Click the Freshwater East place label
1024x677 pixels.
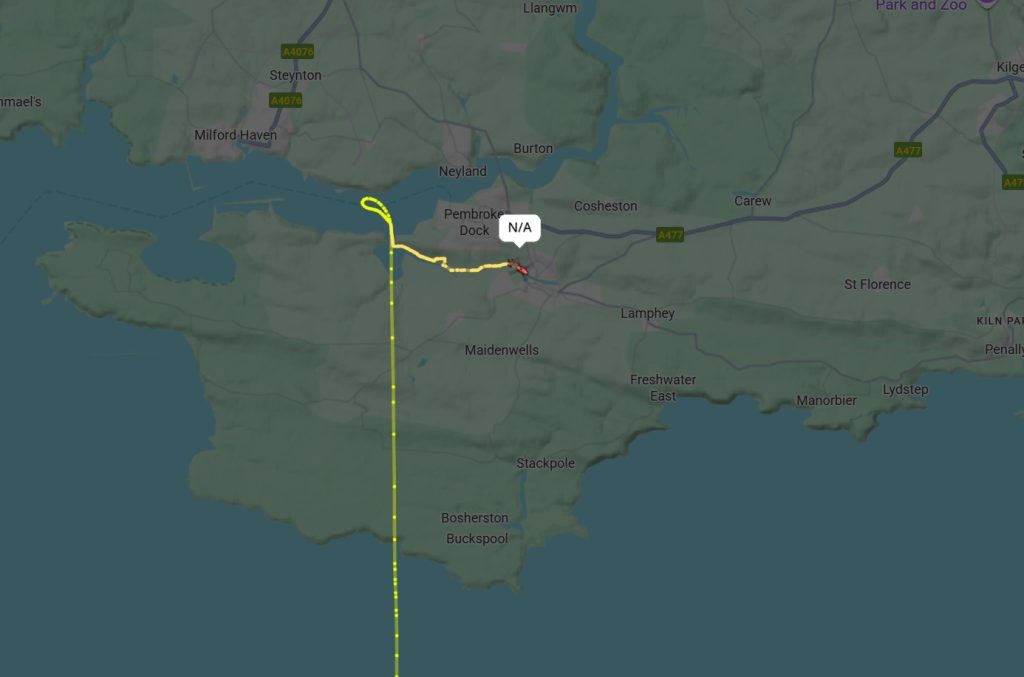(x=663, y=388)
